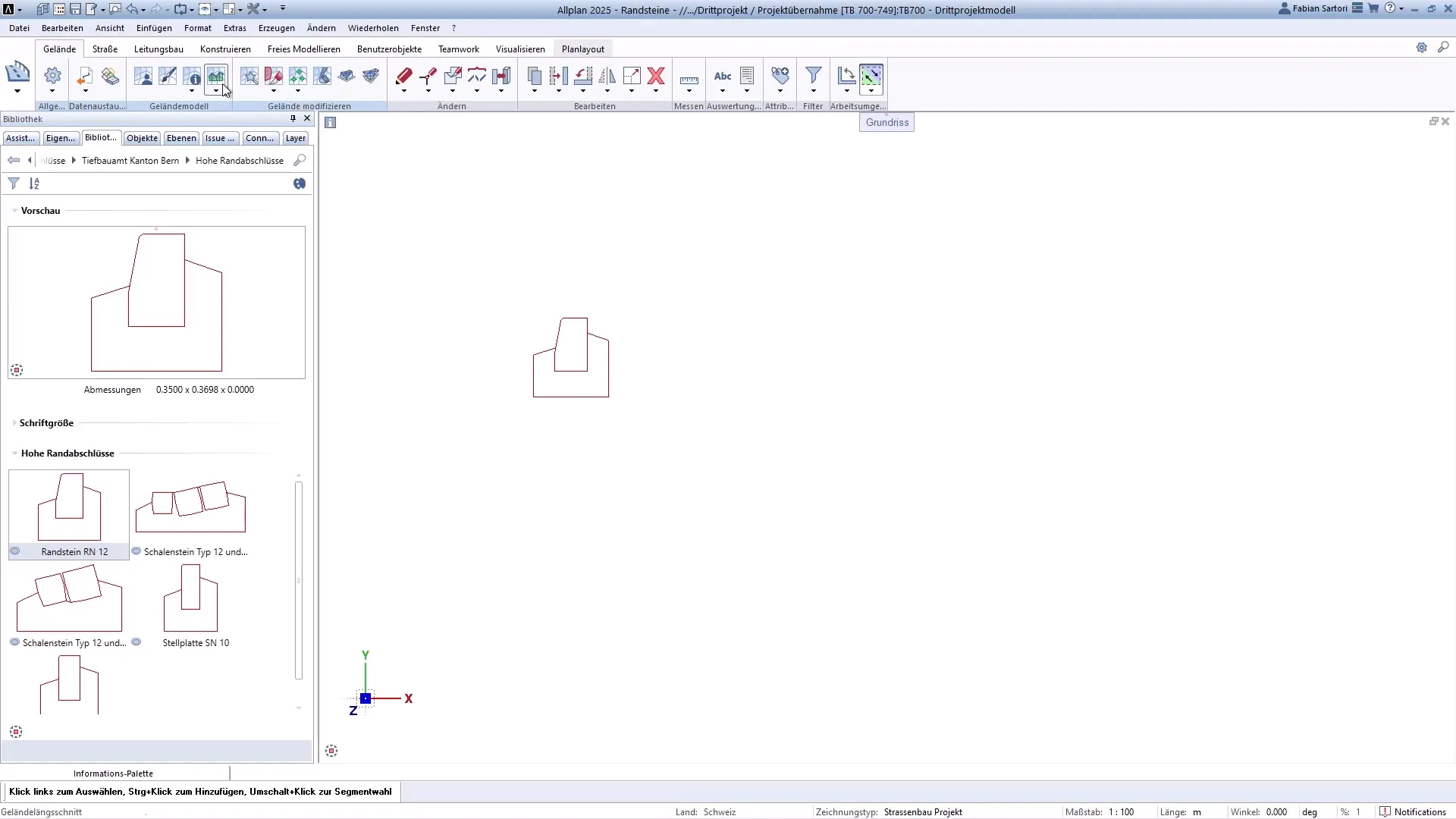
Task: Open the library search magnifier
Action: click(x=300, y=160)
